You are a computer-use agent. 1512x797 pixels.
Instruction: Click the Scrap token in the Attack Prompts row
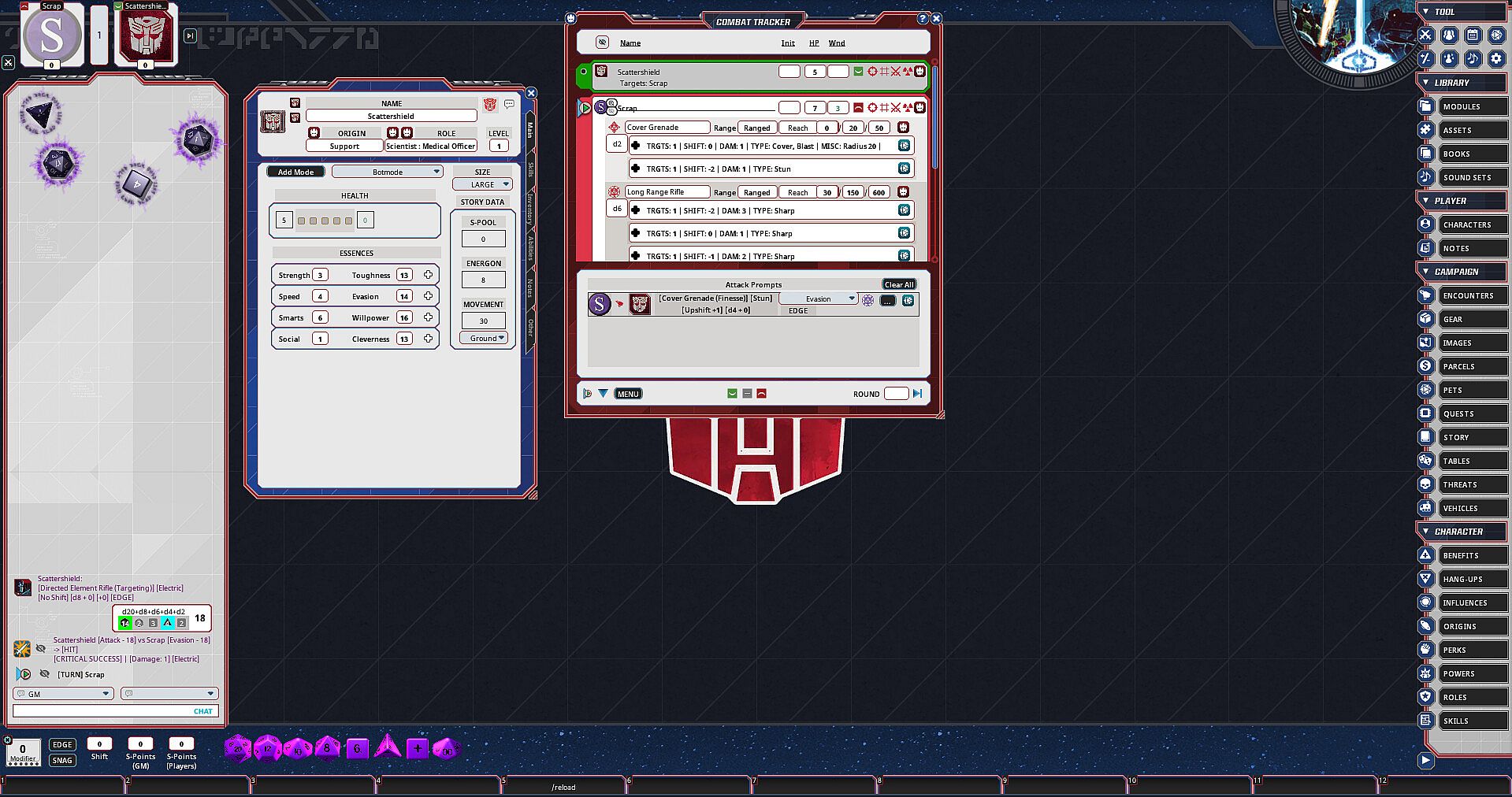click(600, 304)
